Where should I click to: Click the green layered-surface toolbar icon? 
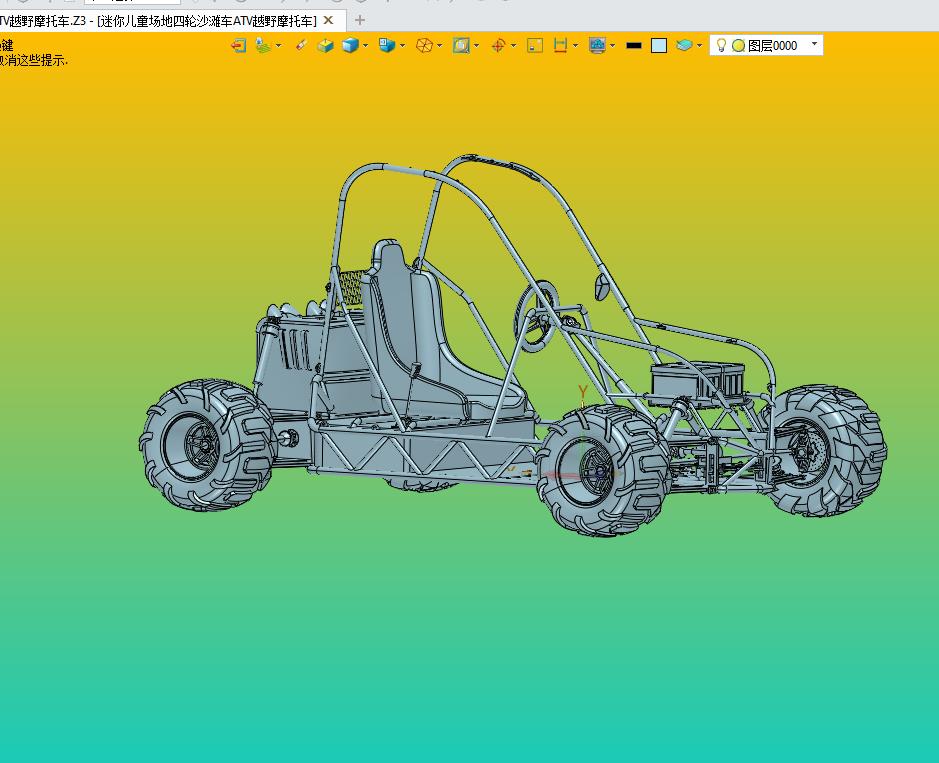(x=263, y=46)
